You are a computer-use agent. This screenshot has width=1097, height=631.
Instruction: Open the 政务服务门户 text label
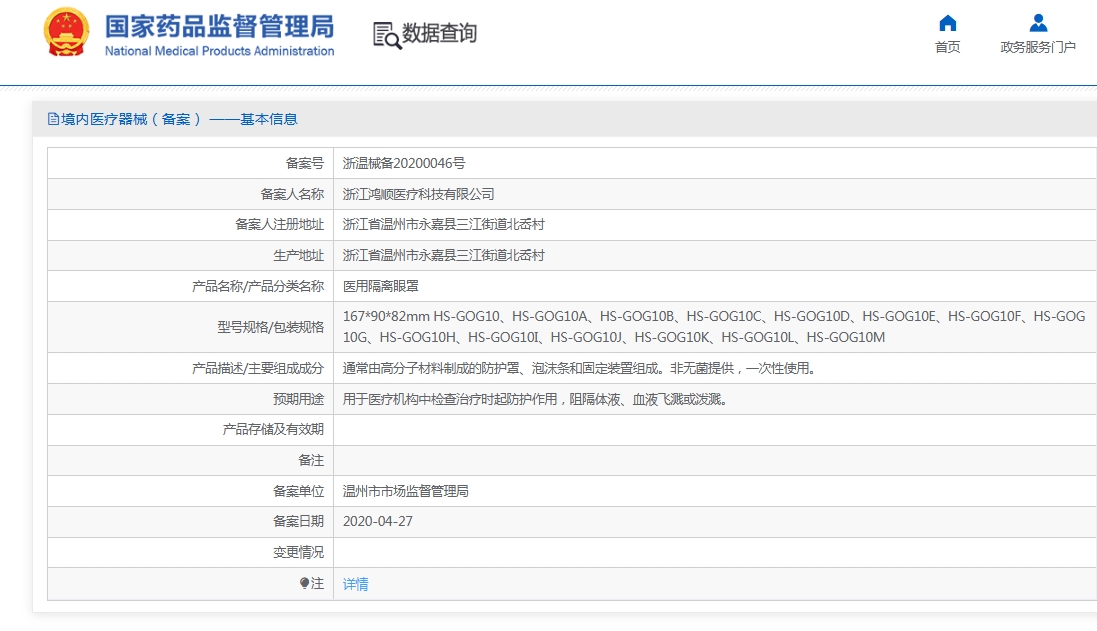click(x=1038, y=47)
